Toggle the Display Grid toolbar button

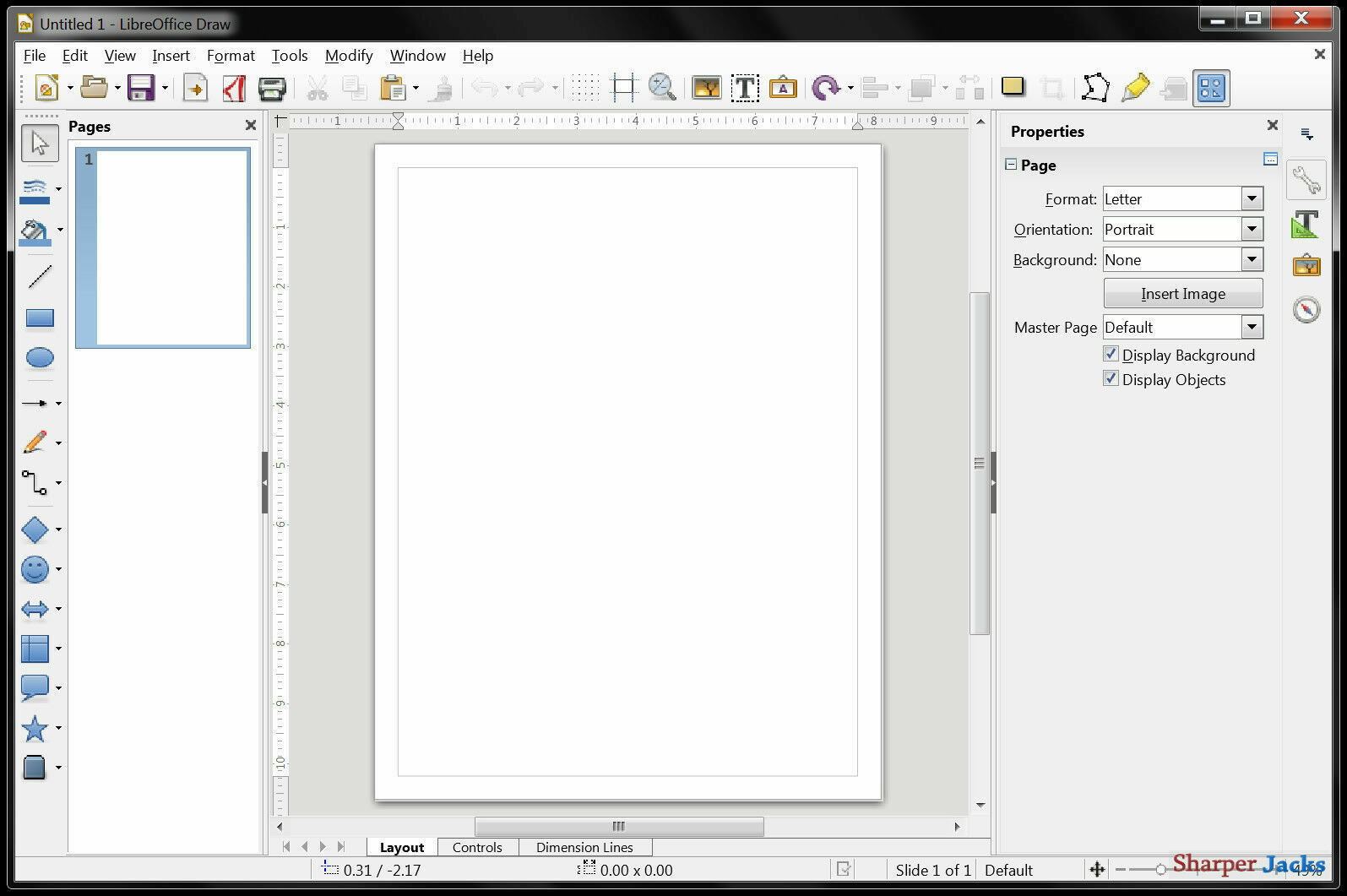(584, 88)
